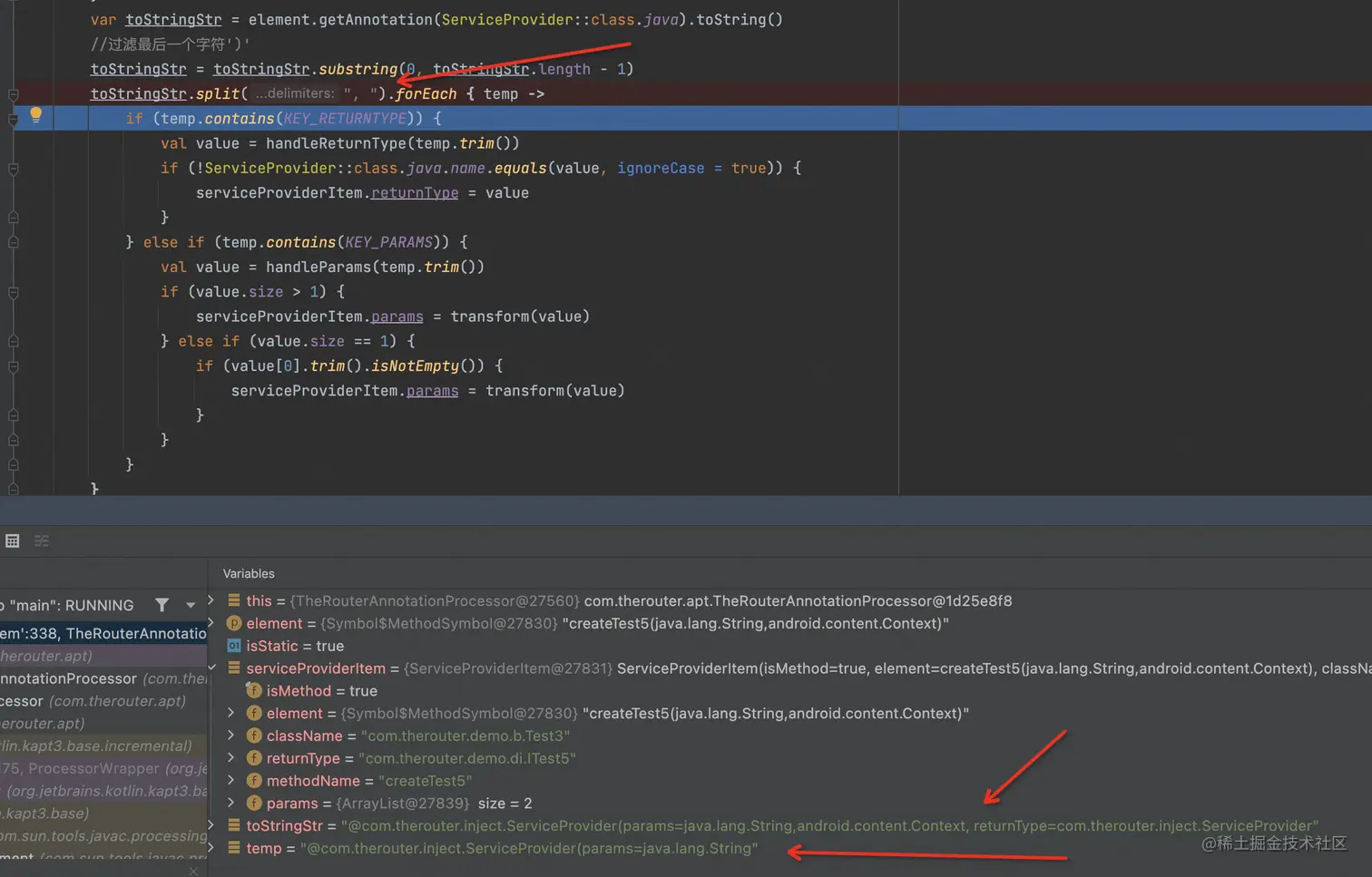Select the '75, ProcessorWrapper' stack frame
This screenshot has width=1372, height=877.
(x=103, y=768)
